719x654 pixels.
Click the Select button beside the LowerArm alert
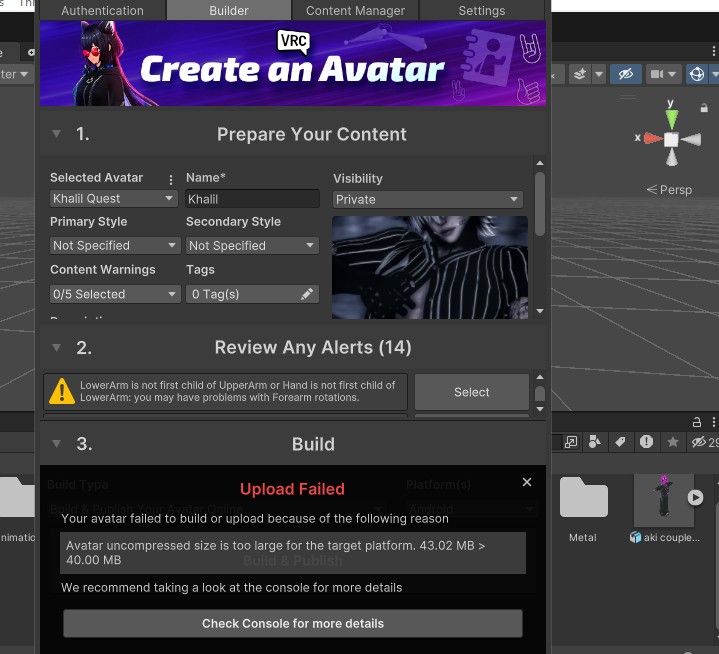[x=471, y=392]
